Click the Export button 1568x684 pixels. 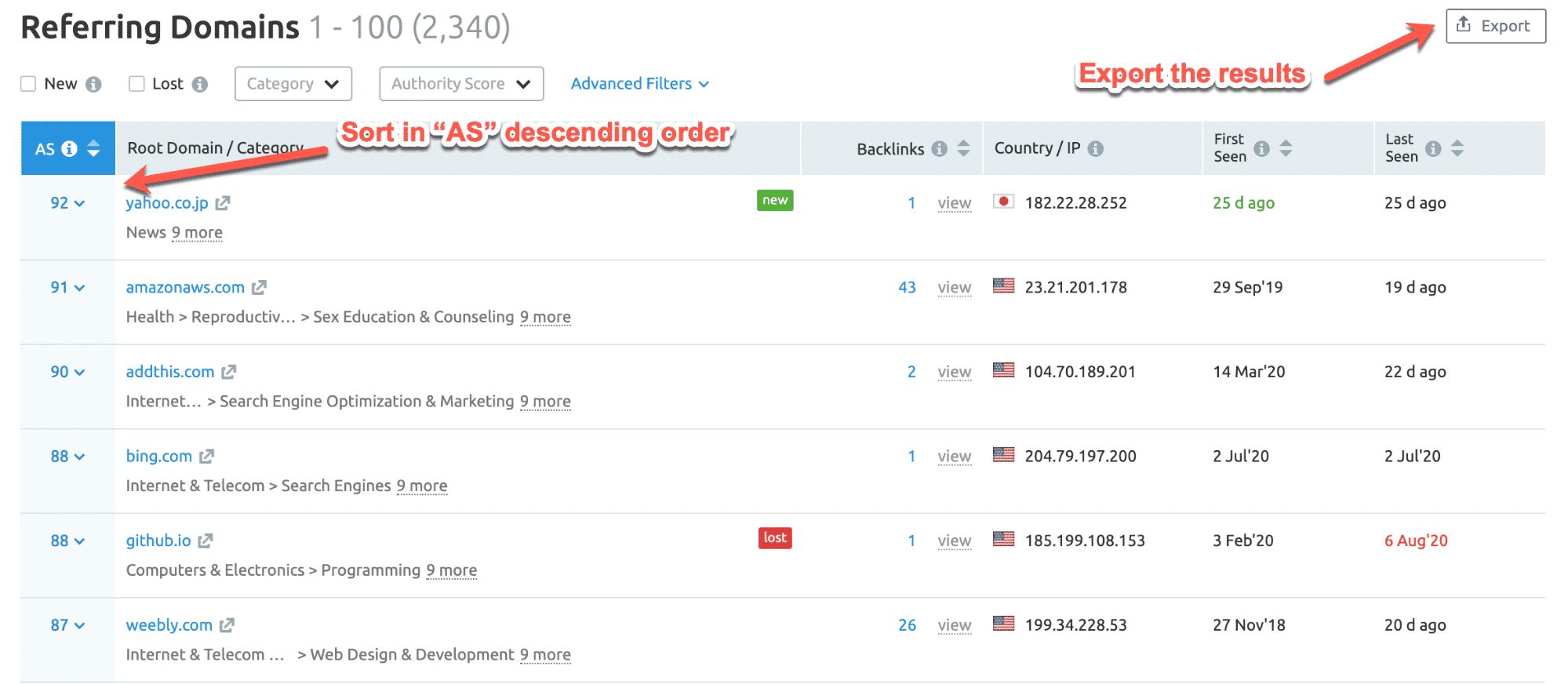(x=1495, y=26)
